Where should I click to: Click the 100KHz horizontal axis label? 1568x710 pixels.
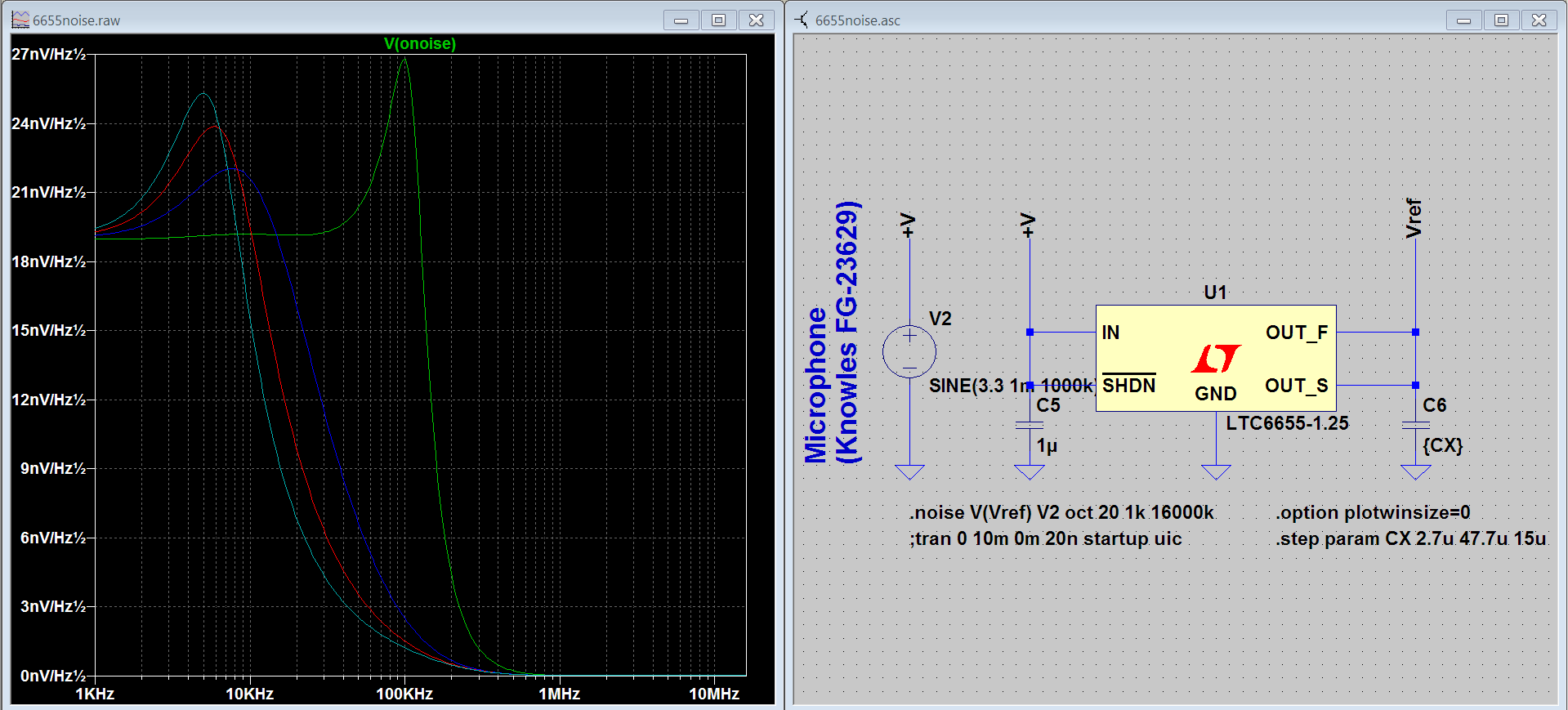404,694
